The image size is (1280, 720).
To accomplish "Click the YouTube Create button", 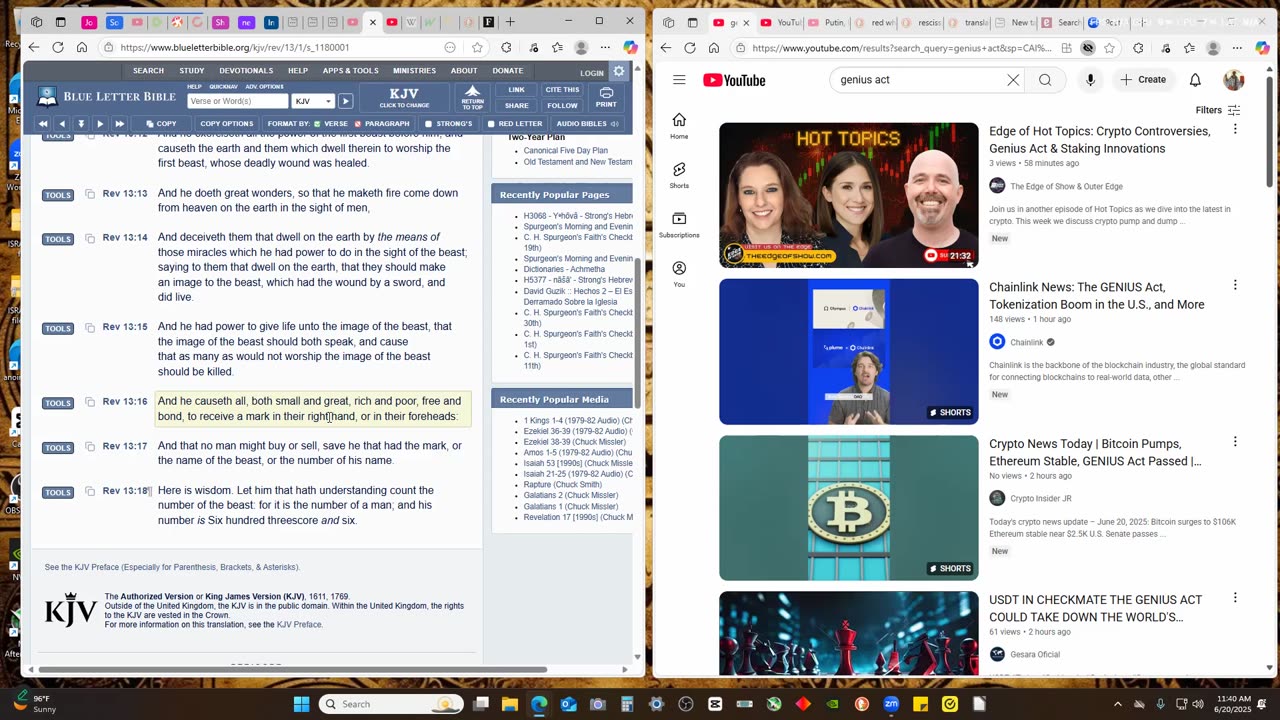I will (x=1143, y=80).
